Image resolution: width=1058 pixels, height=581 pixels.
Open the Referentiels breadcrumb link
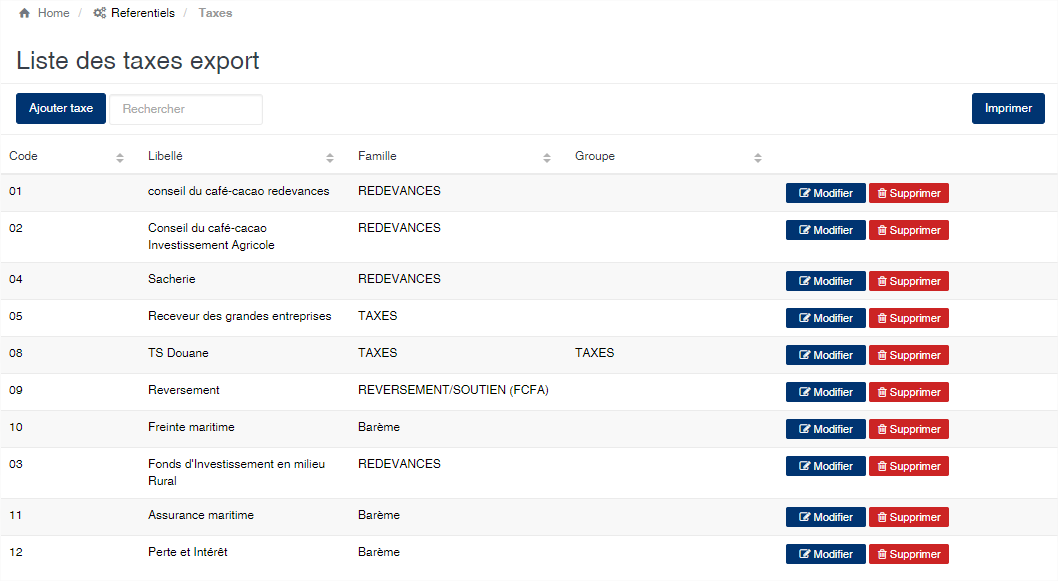pos(142,13)
